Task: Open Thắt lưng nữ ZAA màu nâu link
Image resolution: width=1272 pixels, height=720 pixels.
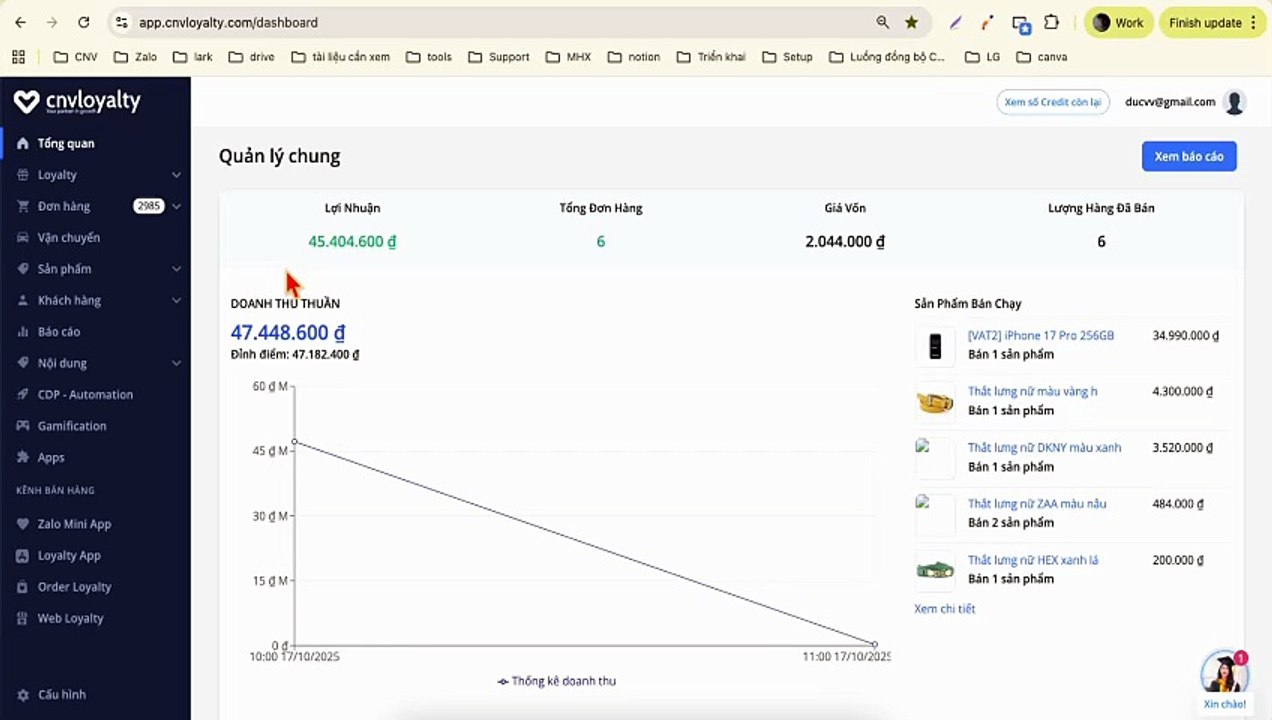Action: pyautogui.click(x=1037, y=504)
